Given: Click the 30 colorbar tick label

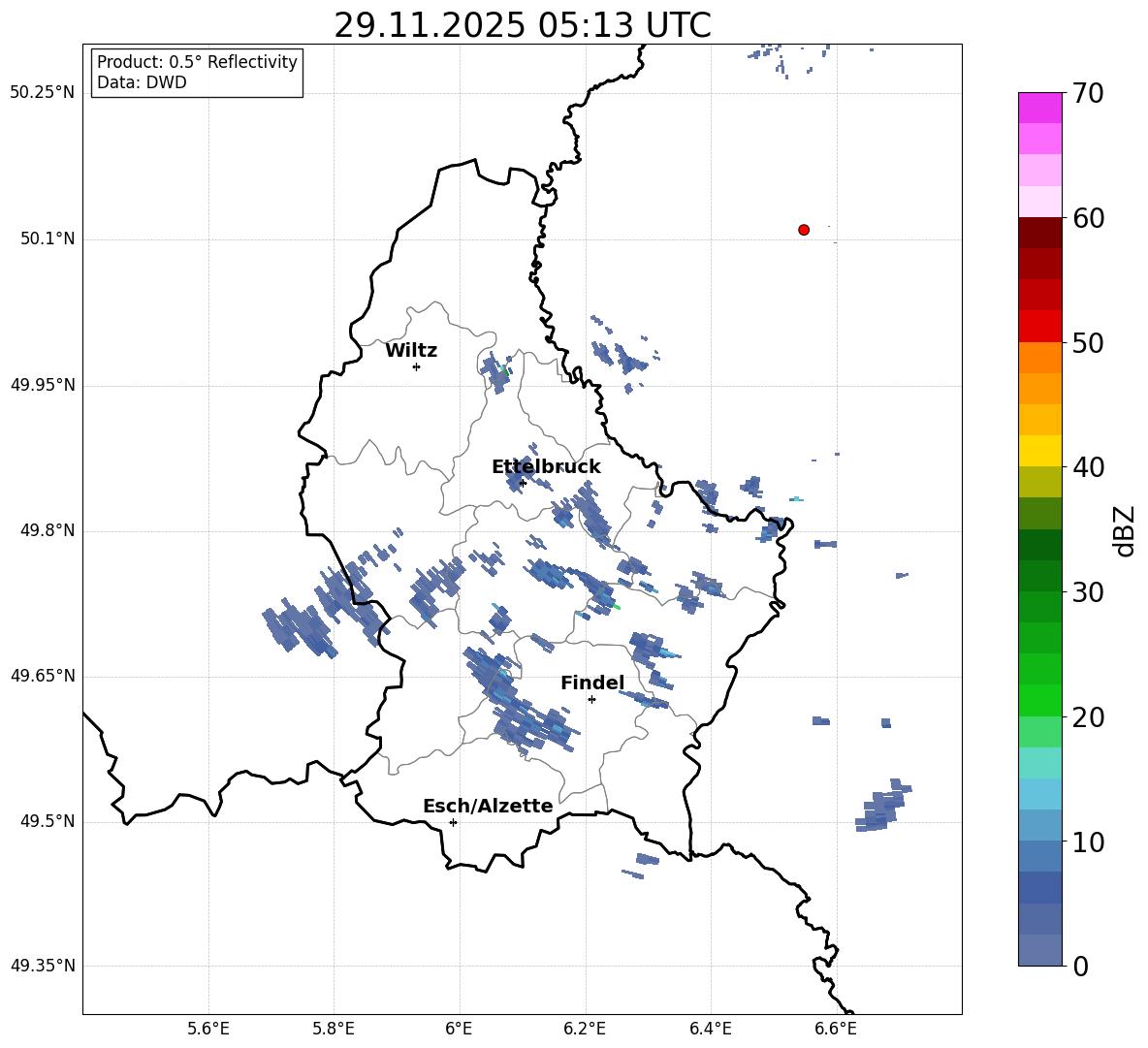Looking at the screenshot, I should pos(1088,592).
